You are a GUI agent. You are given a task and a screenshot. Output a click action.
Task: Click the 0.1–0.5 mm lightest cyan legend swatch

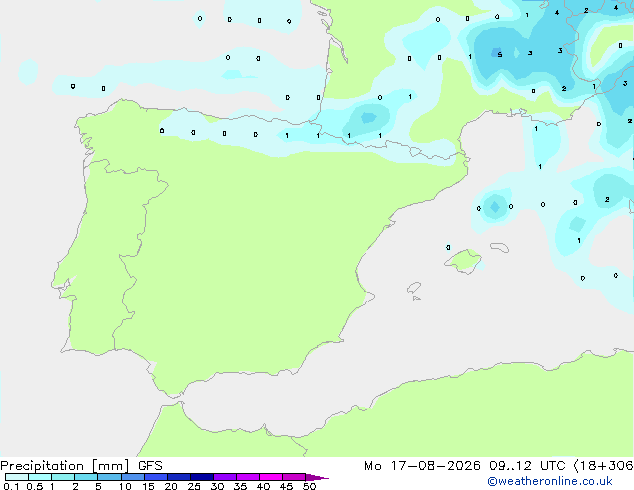click(x=17, y=477)
